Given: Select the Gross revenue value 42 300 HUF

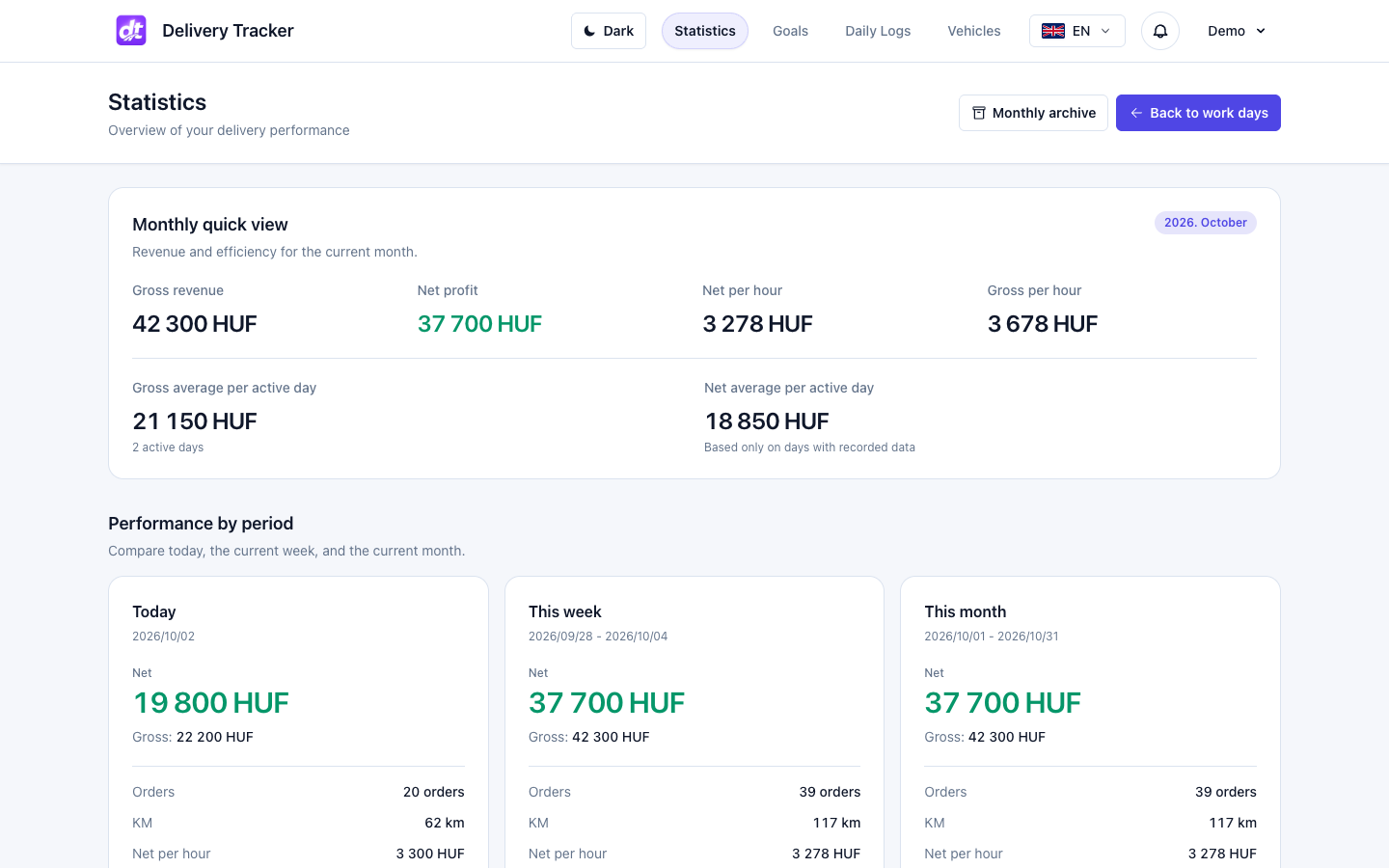Looking at the screenshot, I should click(x=195, y=324).
